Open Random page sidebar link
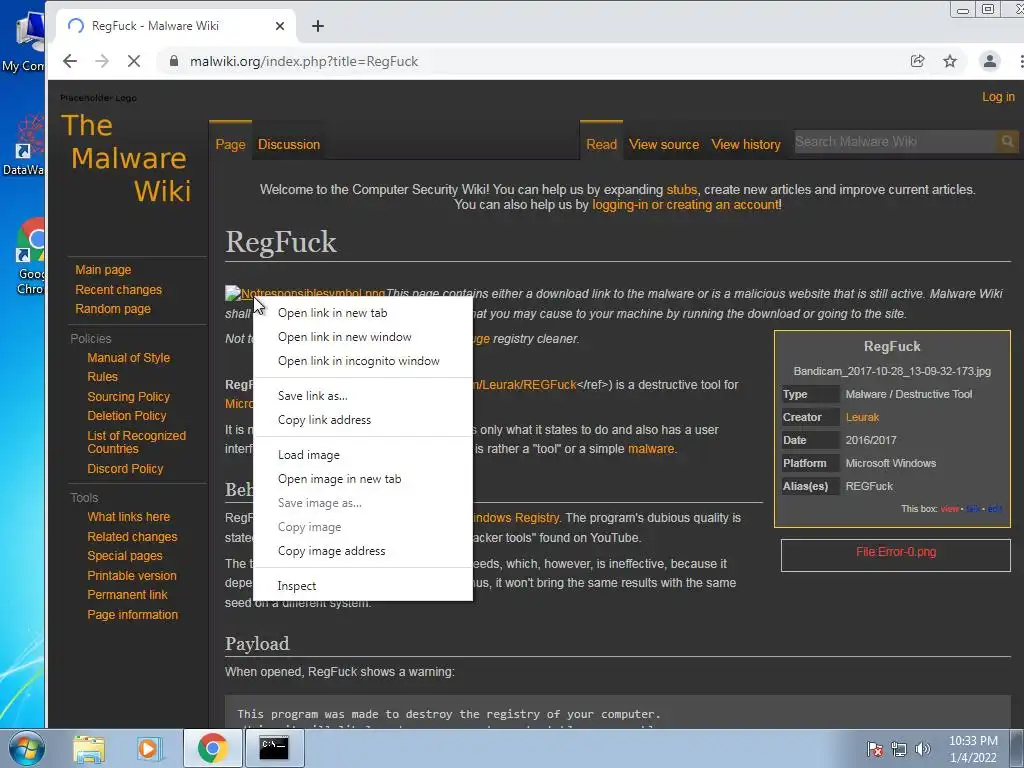The height and width of the screenshot is (768, 1024). pos(112,308)
